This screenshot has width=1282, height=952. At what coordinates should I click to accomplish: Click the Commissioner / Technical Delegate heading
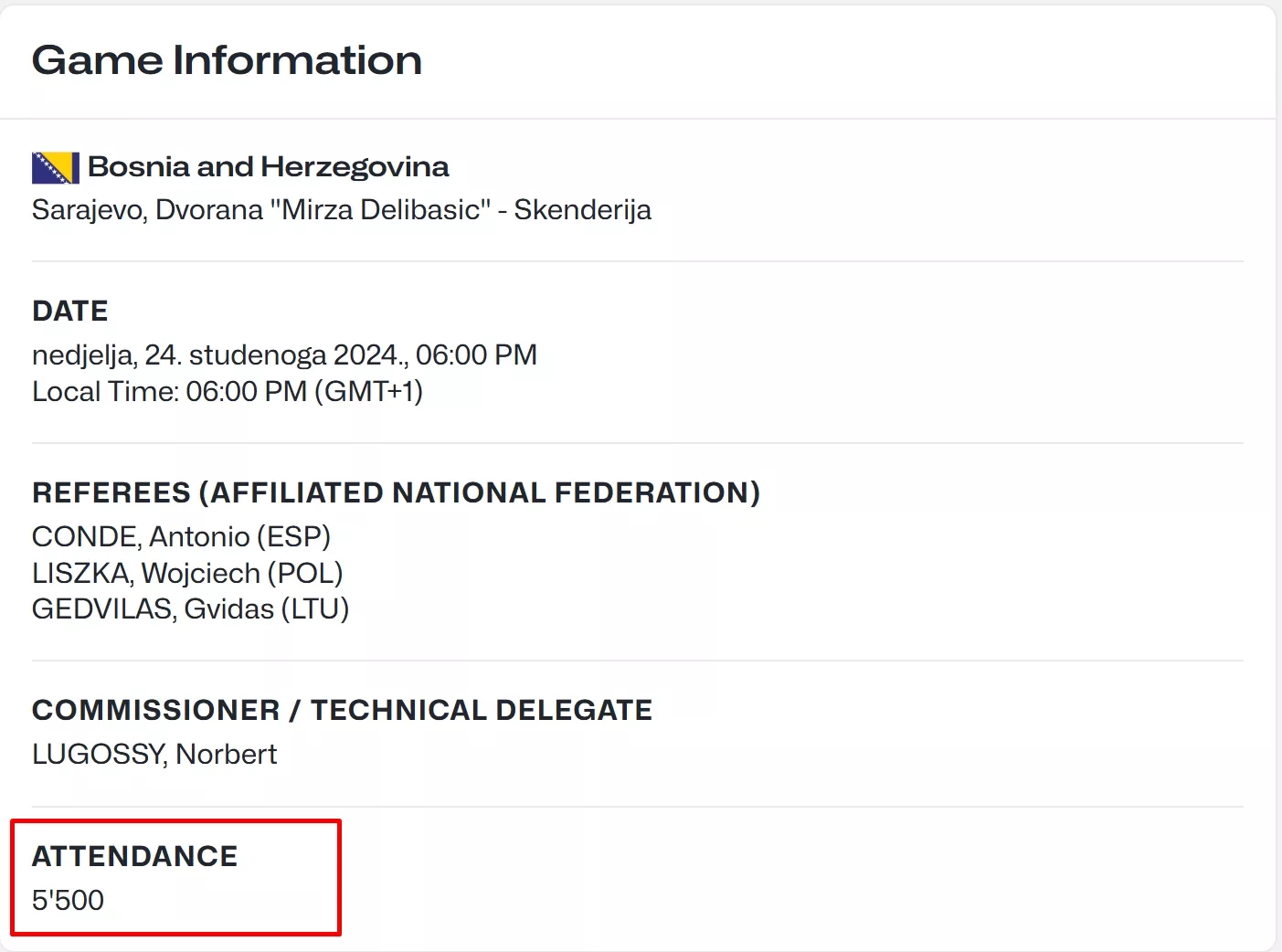342,710
